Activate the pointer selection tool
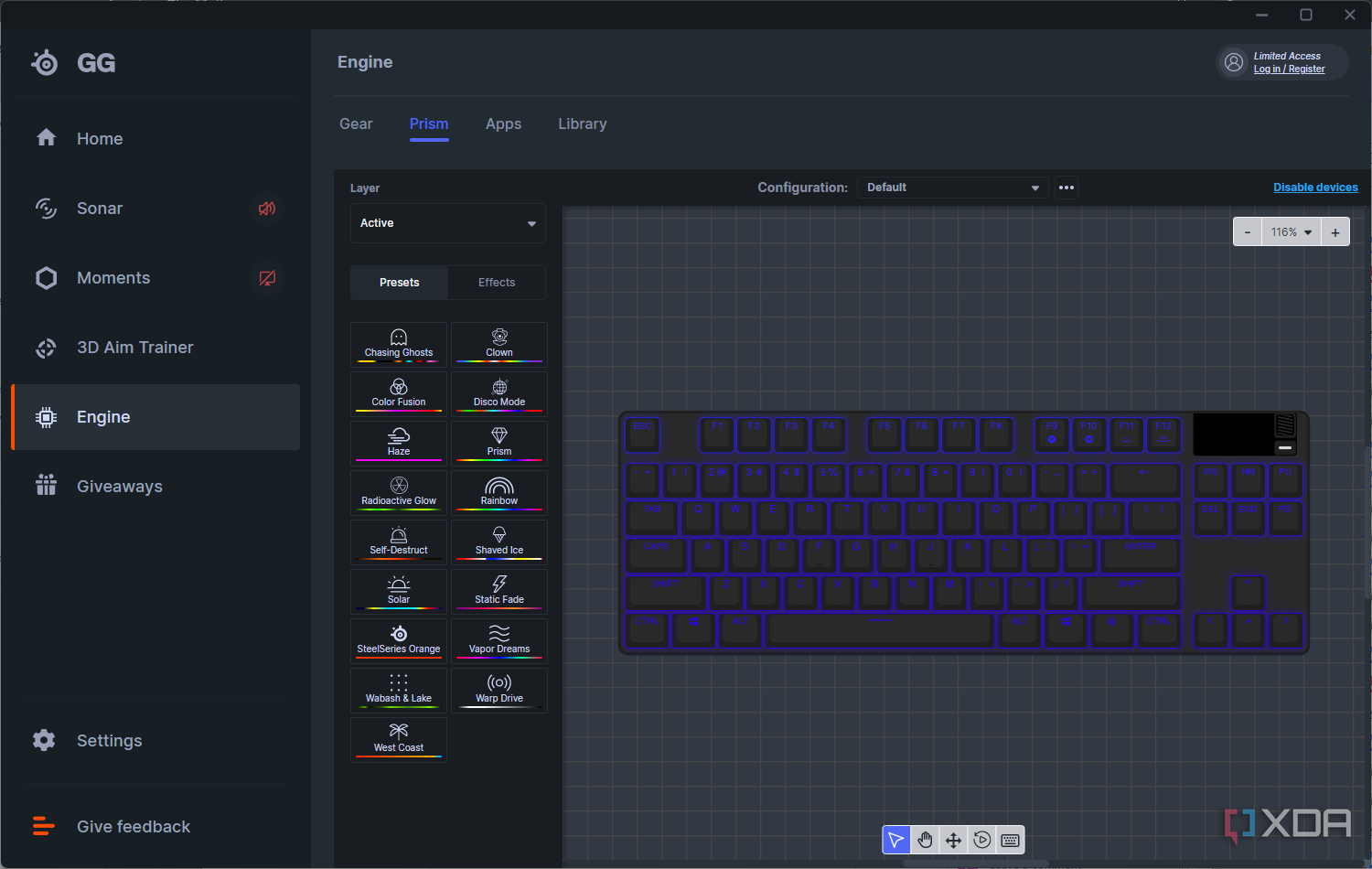Image resolution: width=1372 pixels, height=869 pixels. [x=896, y=840]
